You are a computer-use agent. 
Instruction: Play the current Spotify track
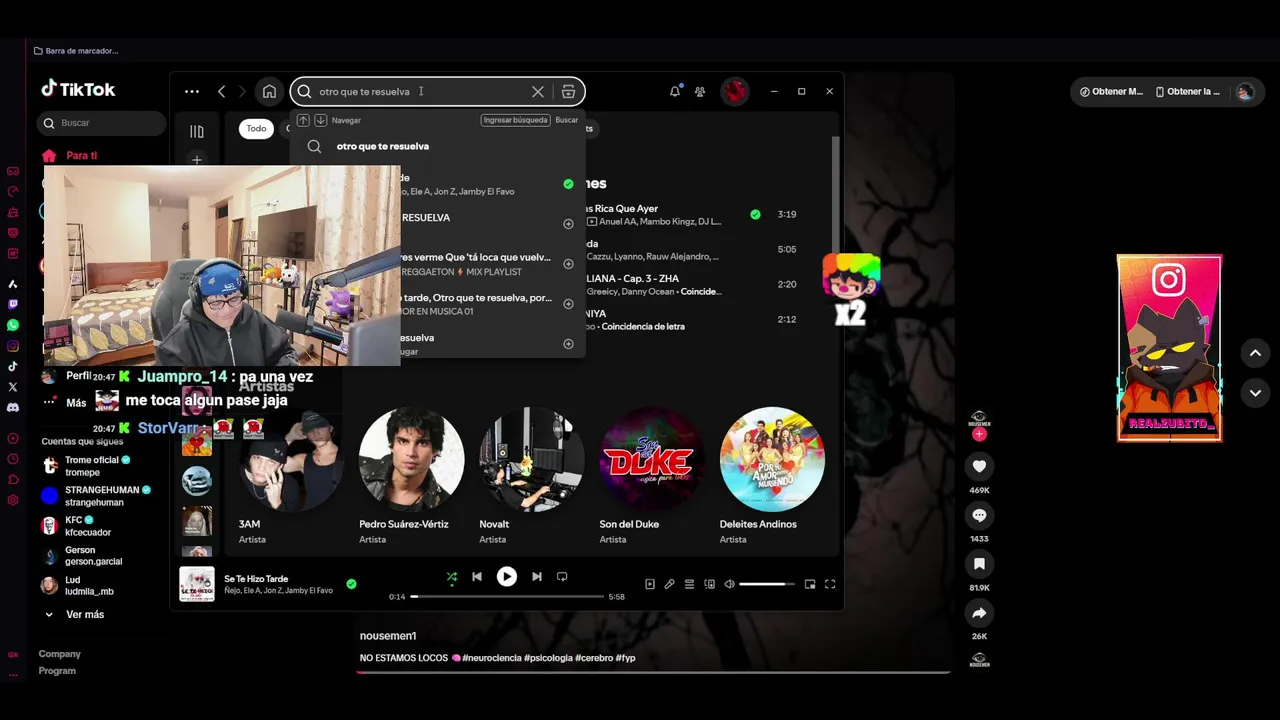(x=507, y=577)
